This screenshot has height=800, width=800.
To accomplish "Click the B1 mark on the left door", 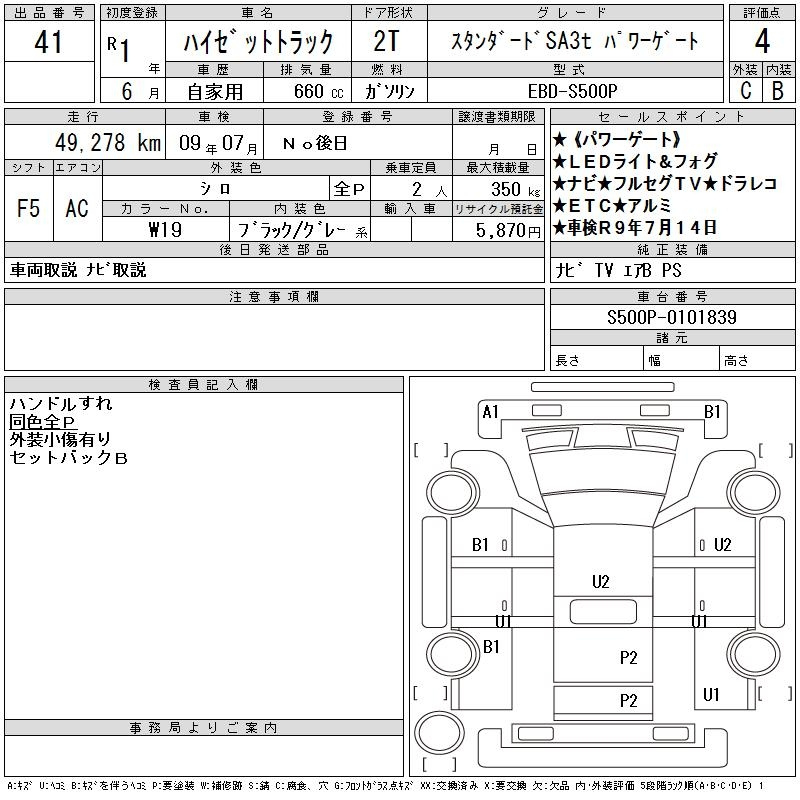I will (480, 545).
